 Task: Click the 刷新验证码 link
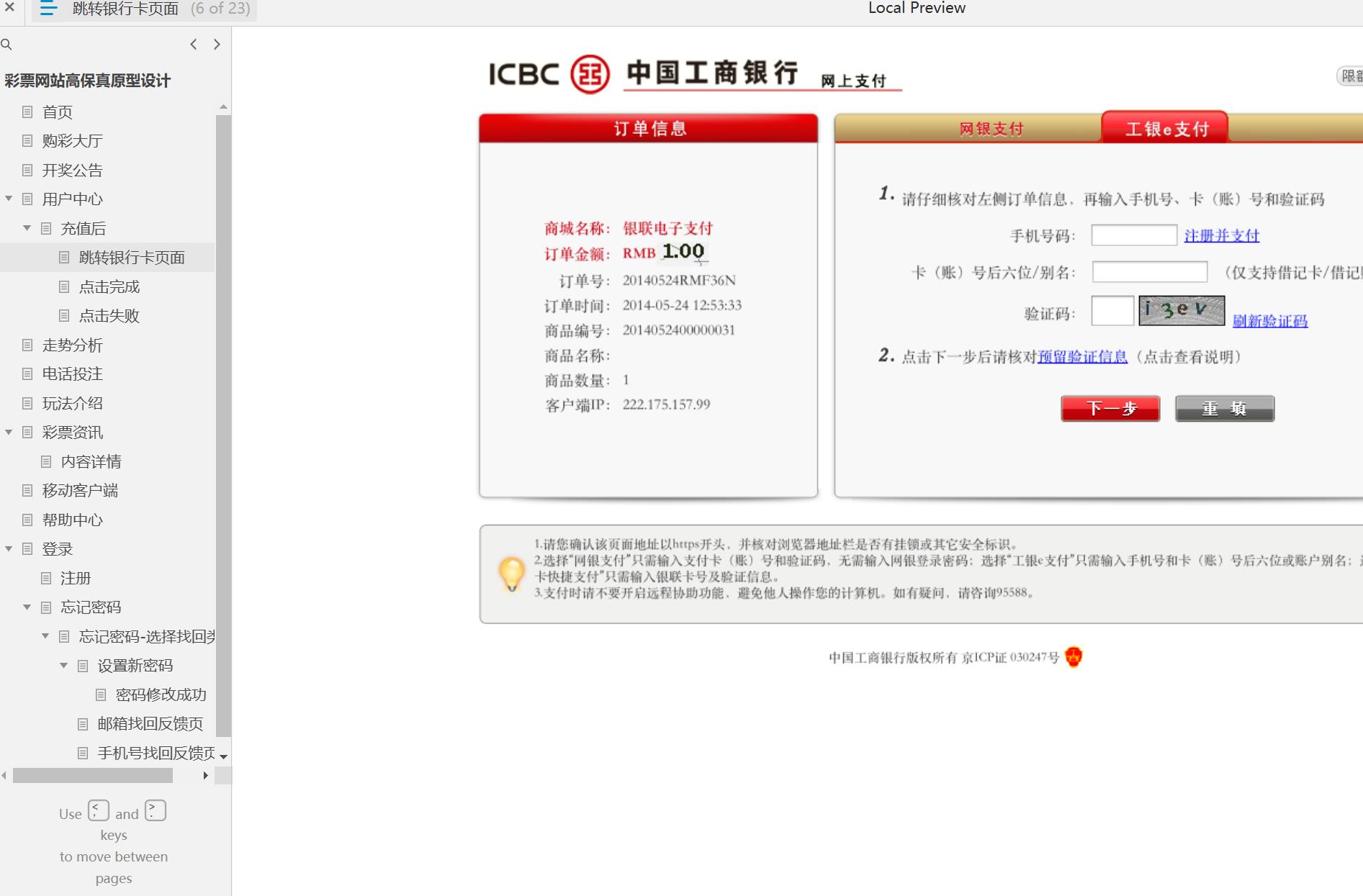tap(1270, 321)
